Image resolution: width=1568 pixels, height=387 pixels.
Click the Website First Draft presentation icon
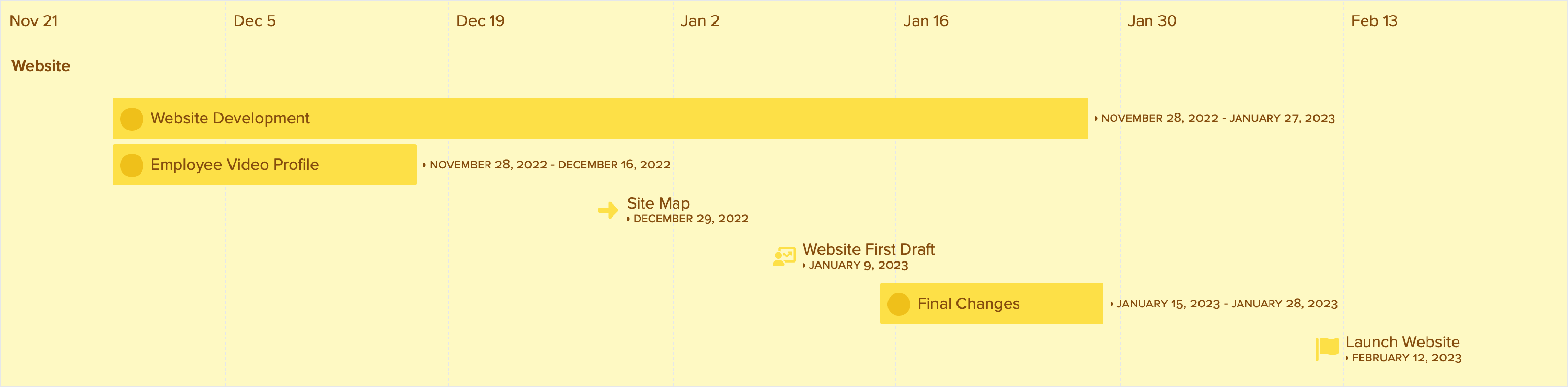coord(784,257)
